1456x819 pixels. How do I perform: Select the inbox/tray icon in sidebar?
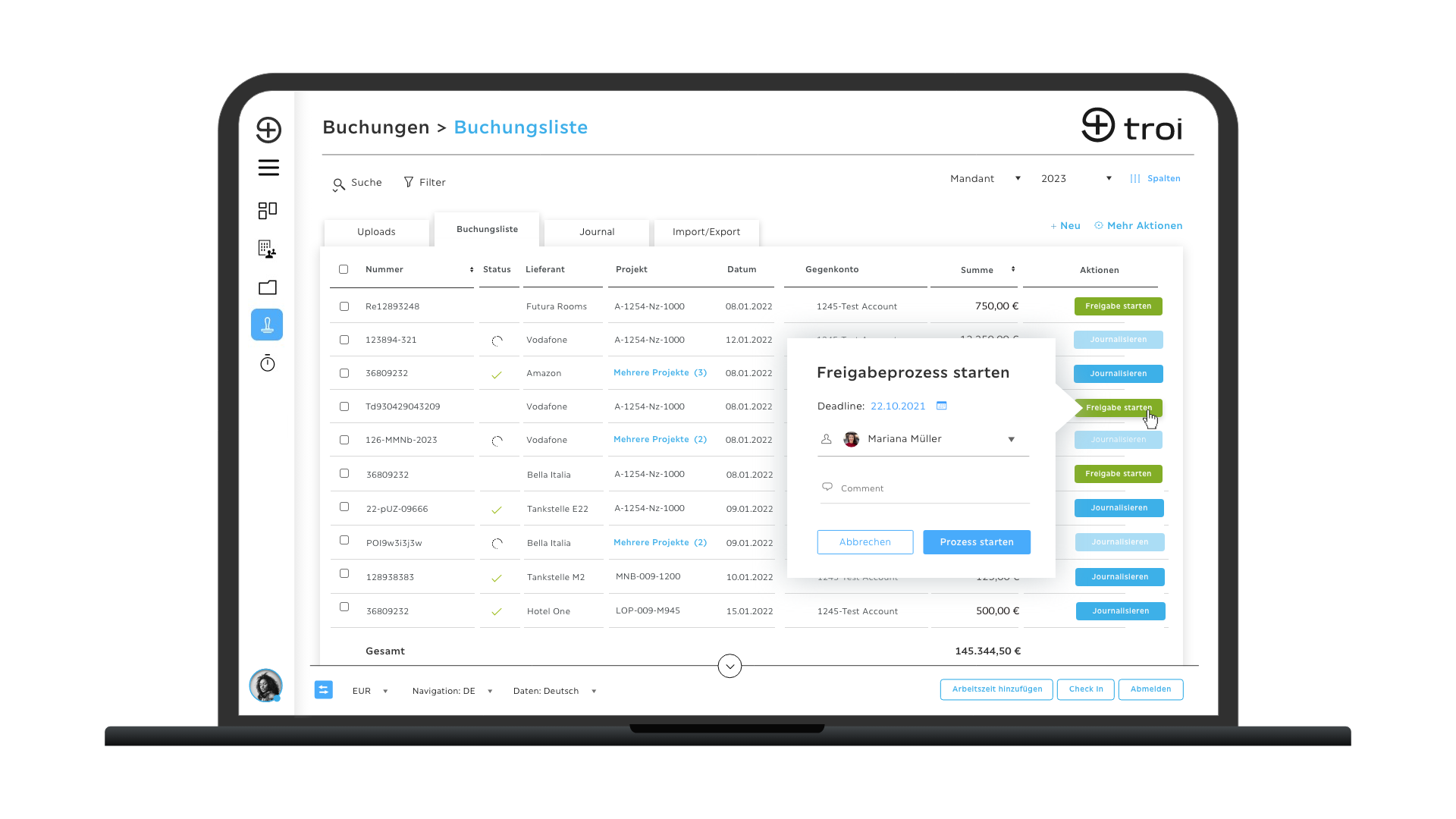coord(267,288)
